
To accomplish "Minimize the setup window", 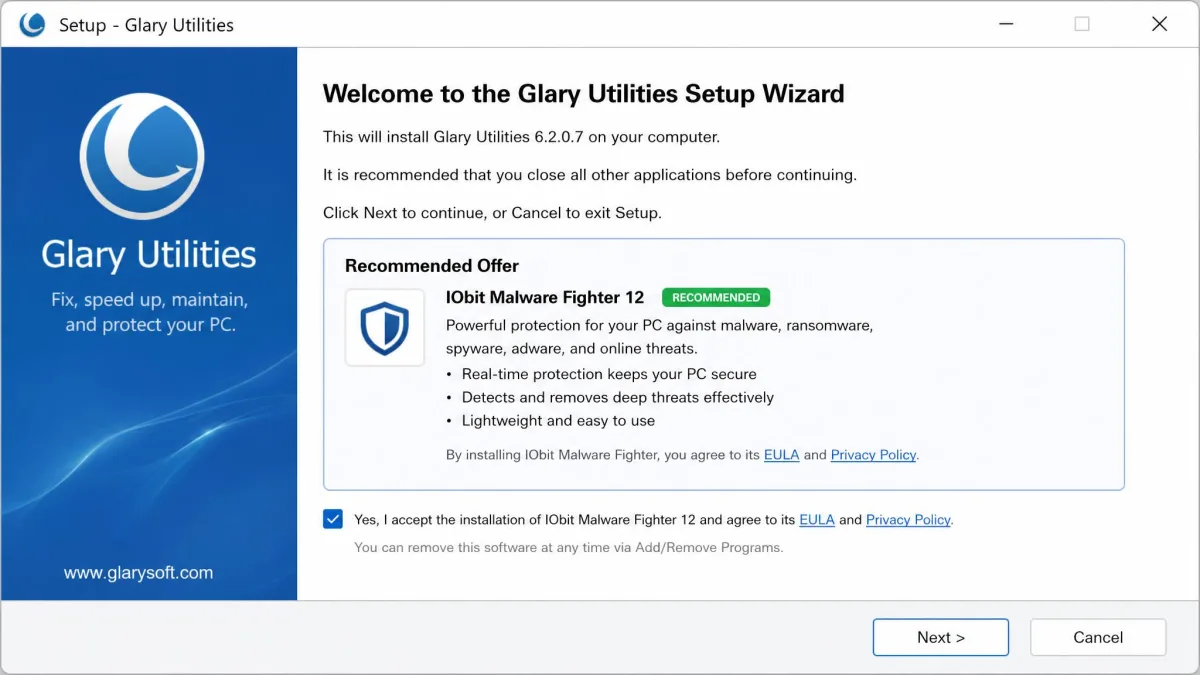I will point(1004,24).
